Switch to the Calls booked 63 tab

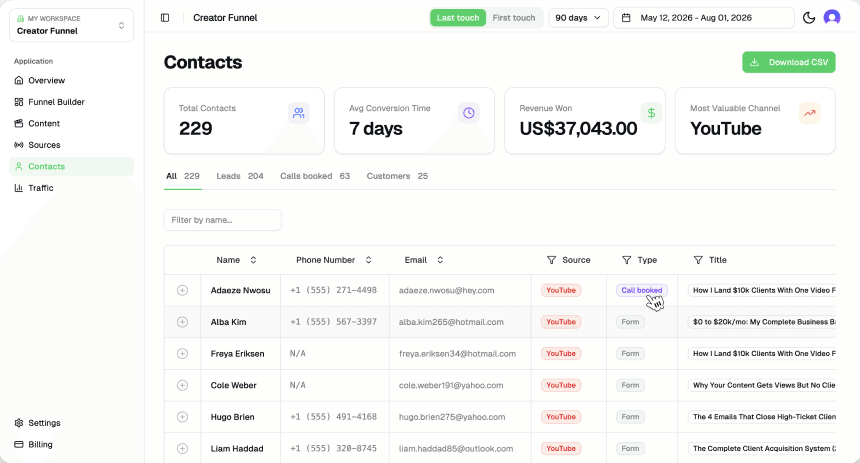click(x=315, y=176)
